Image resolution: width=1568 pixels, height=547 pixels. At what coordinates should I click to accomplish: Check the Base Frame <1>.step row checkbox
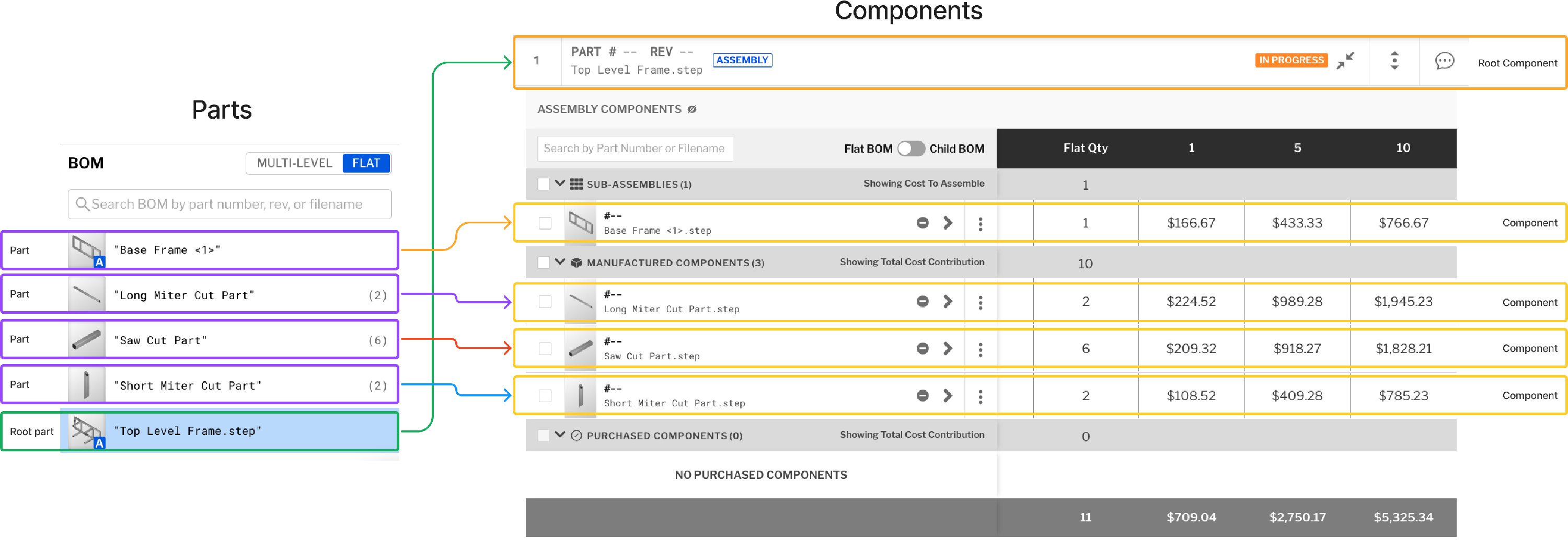[x=545, y=223]
